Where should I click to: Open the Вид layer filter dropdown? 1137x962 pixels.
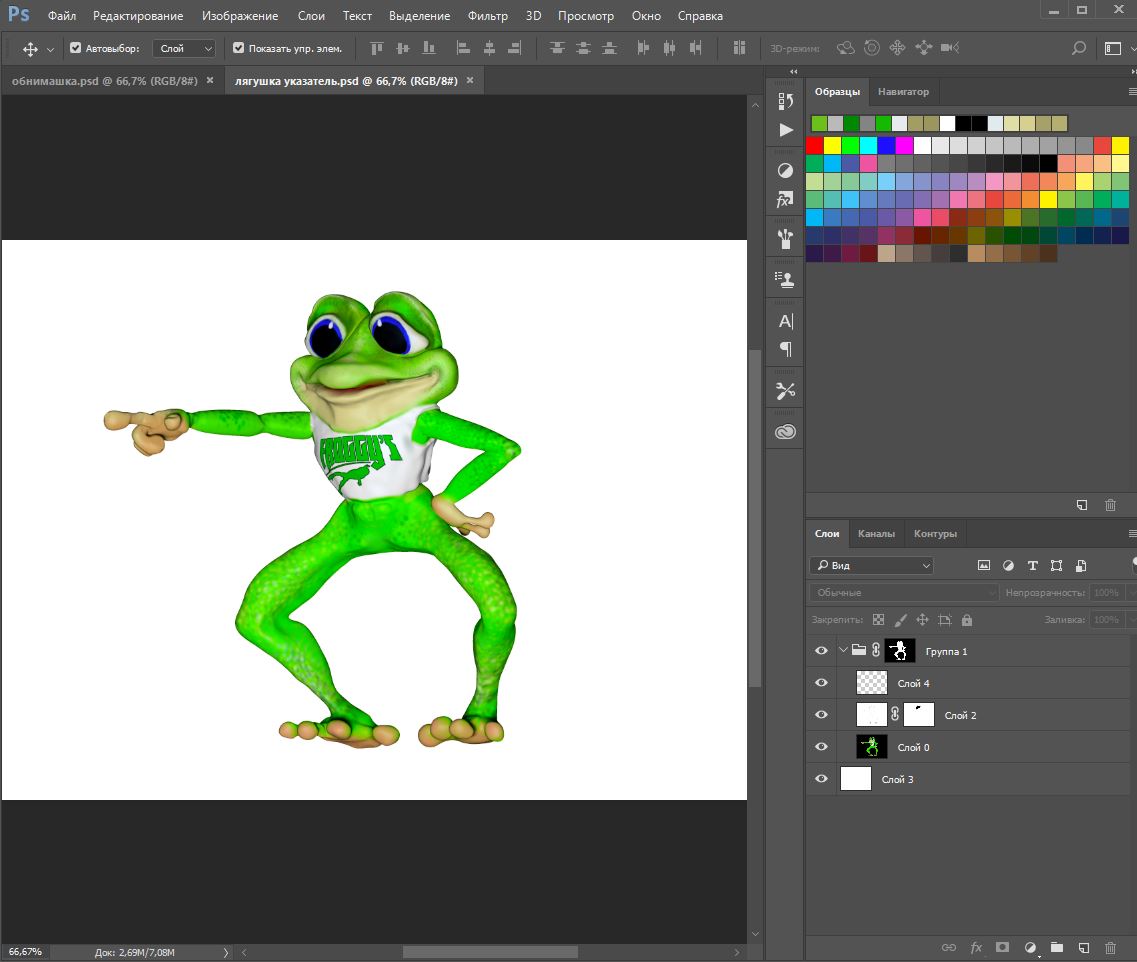click(x=871, y=565)
